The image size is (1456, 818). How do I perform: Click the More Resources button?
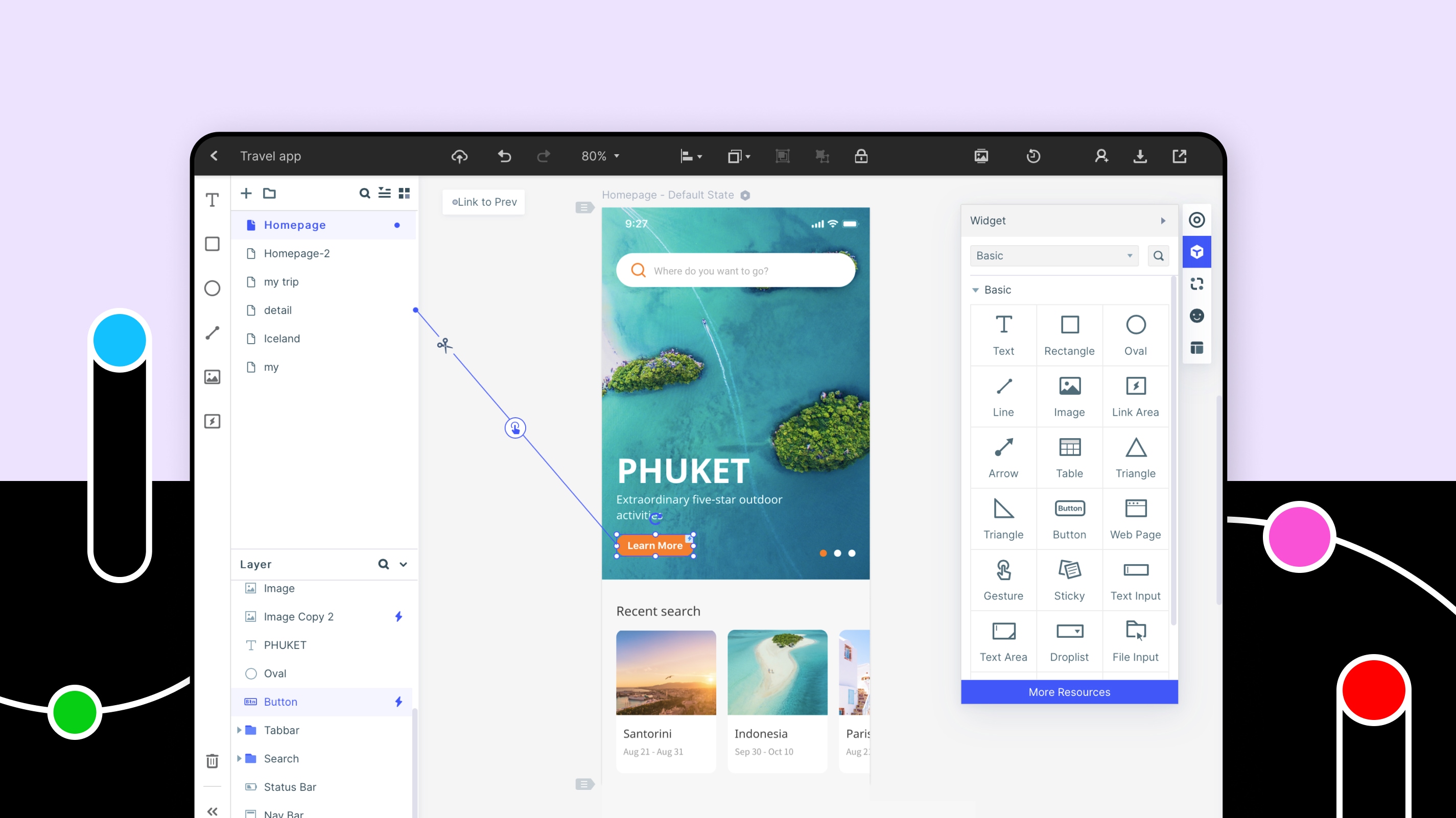coord(1069,692)
